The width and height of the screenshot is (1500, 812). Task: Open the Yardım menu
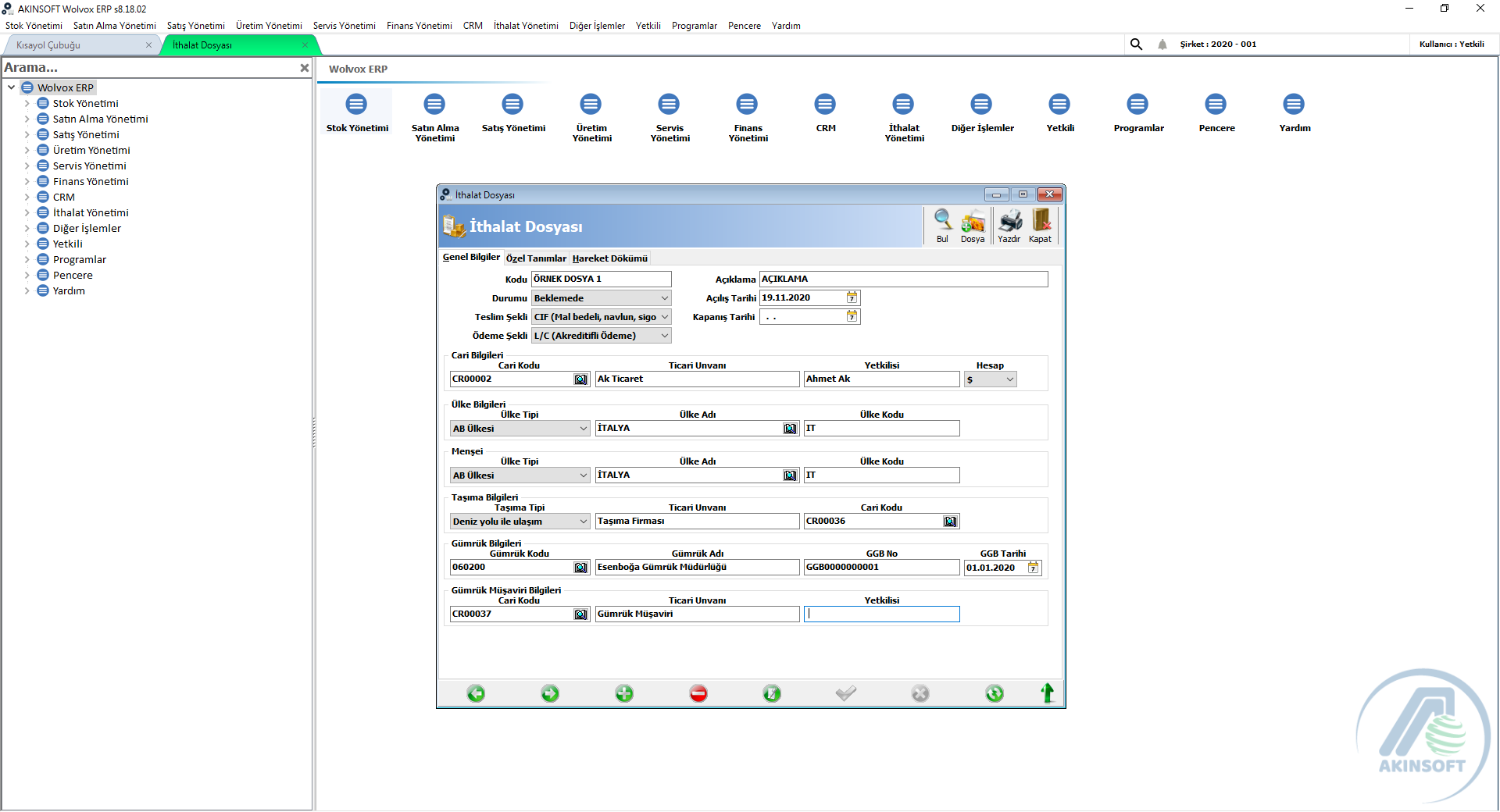click(786, 26)
